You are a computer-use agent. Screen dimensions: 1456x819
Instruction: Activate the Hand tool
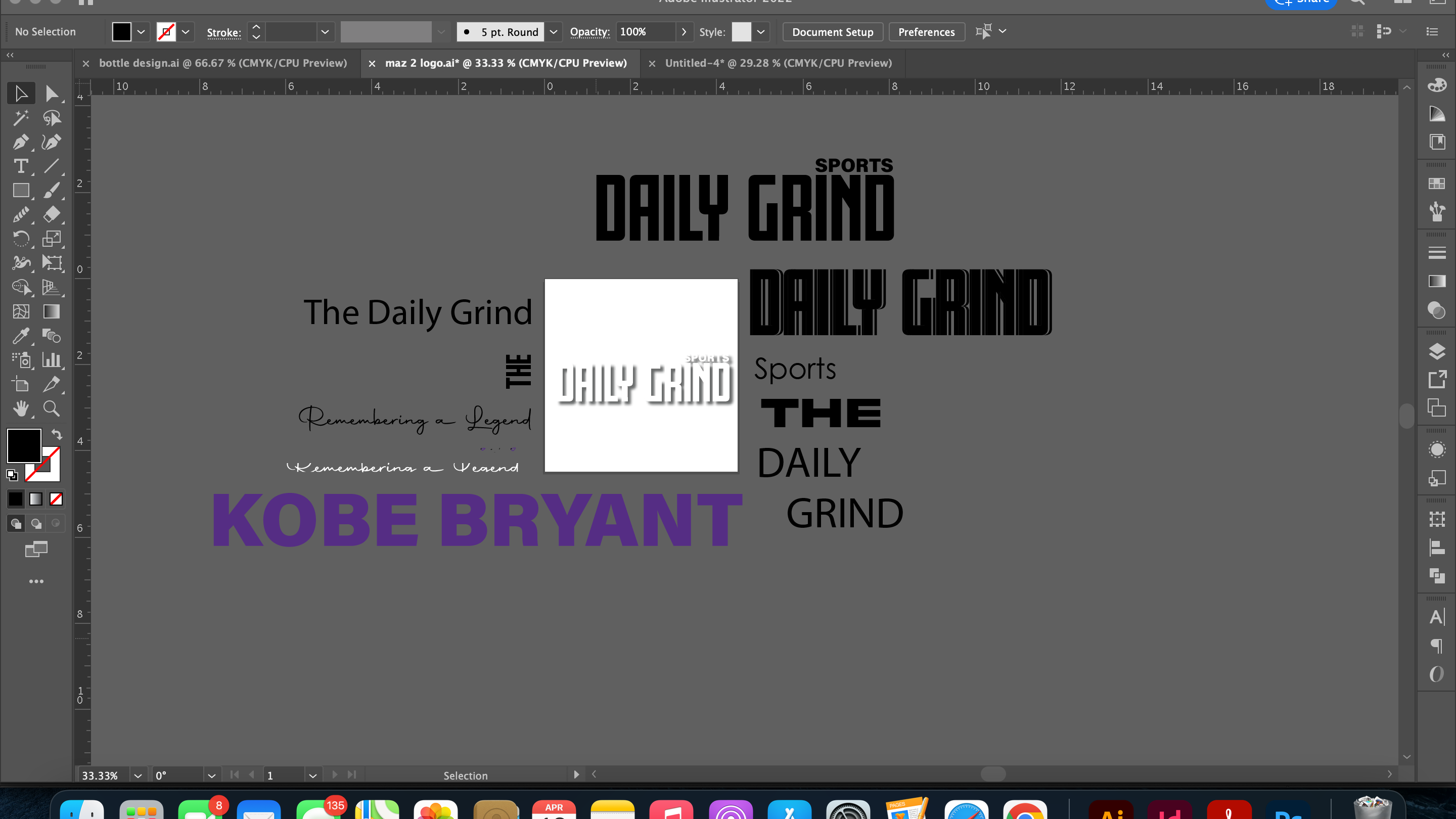point(21,408)
